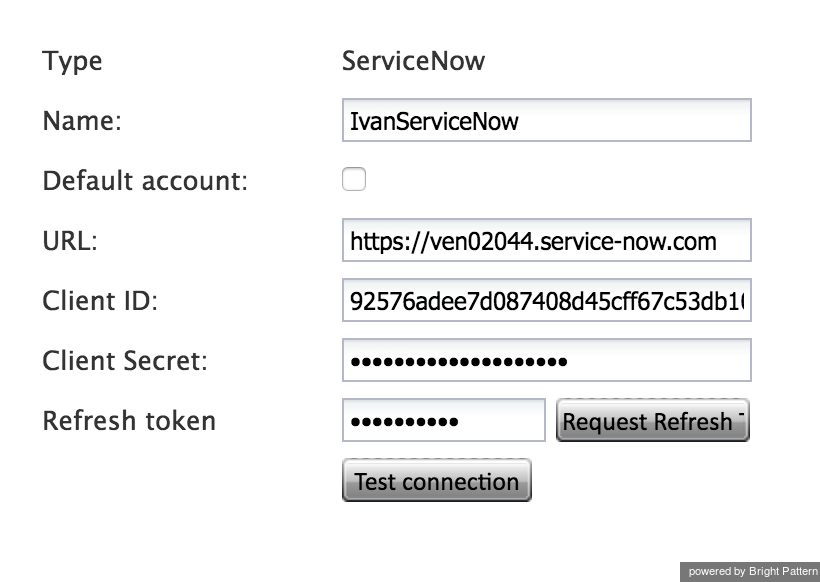
Task: Click the masked dots in Client Secret
Action: pos(459,361)
